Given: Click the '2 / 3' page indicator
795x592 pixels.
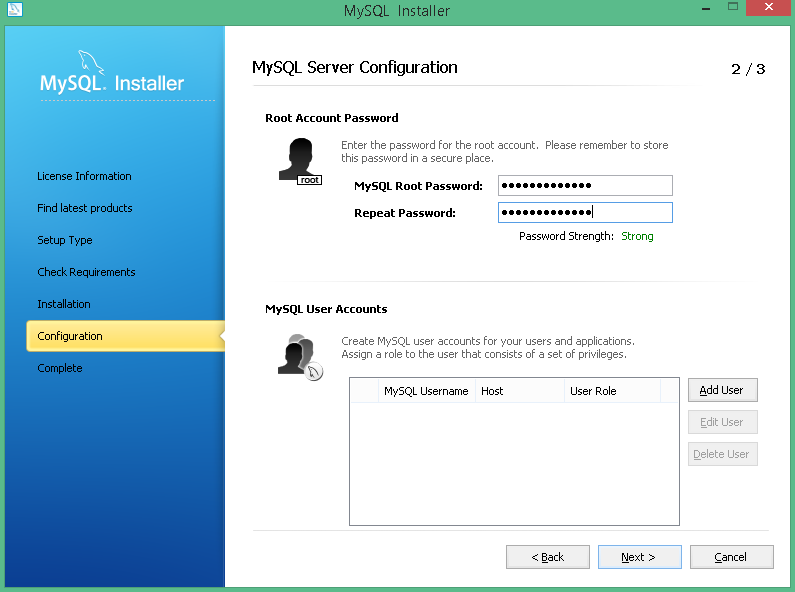Looking at the screenshot, I should [x=748, y=69].
